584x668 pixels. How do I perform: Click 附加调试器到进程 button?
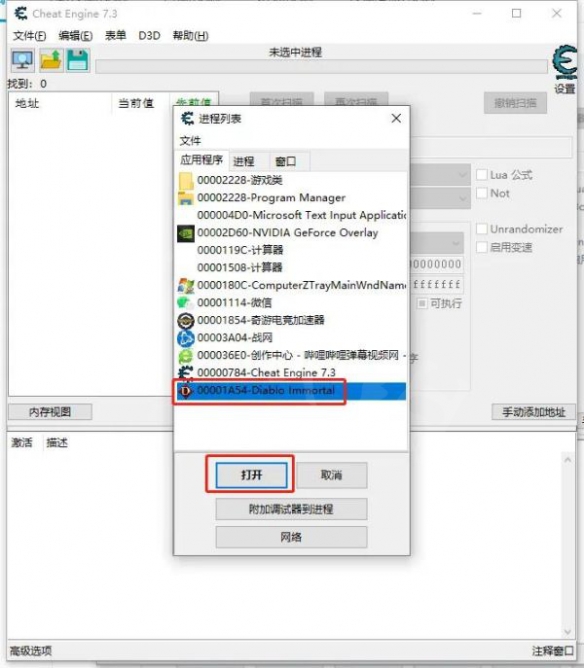pos(291,509)
